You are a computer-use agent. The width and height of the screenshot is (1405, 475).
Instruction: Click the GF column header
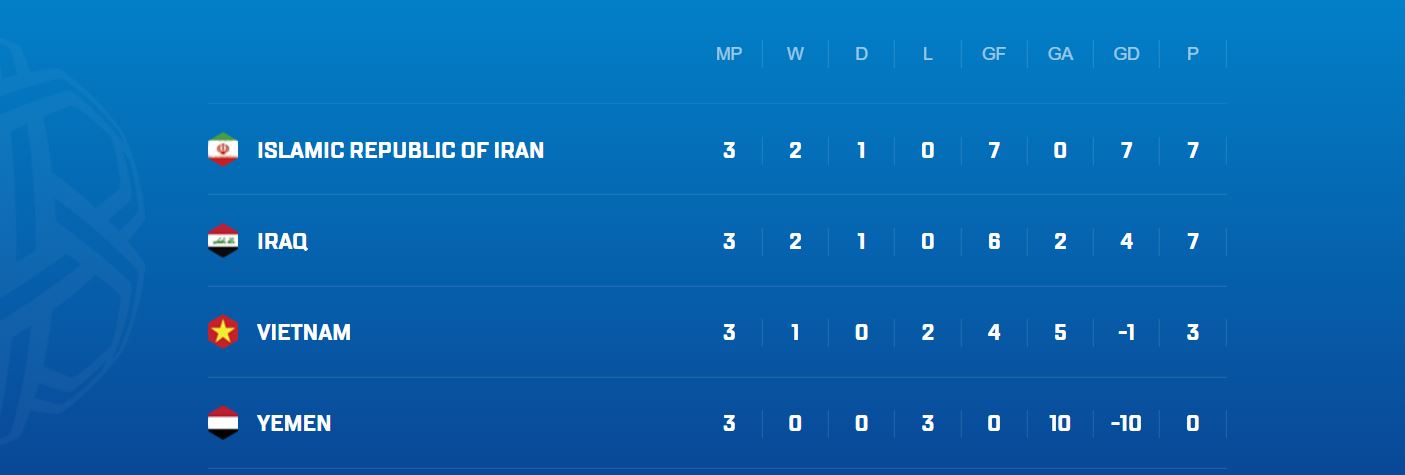point(994,54)
